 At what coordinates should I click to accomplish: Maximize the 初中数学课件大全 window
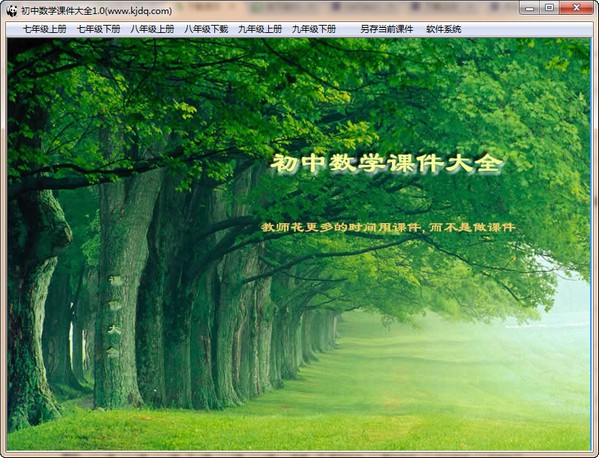click(549, 8)
